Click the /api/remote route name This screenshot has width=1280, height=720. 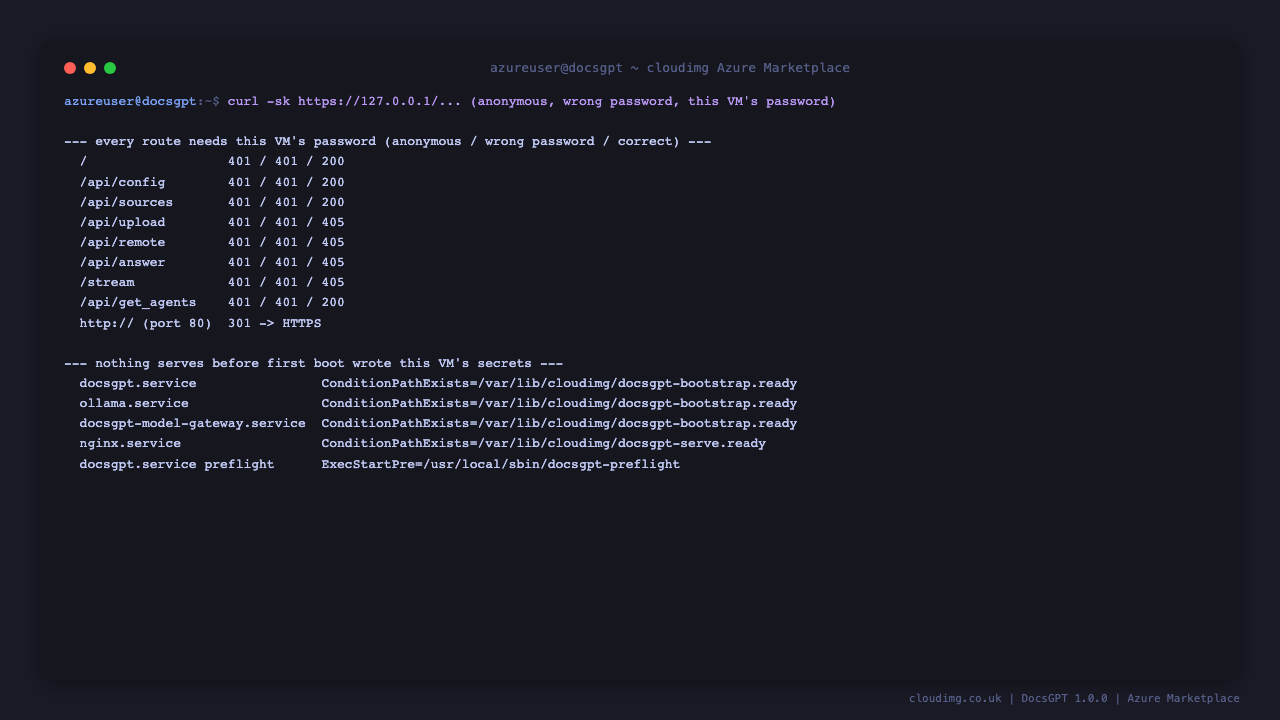(123, 242)
